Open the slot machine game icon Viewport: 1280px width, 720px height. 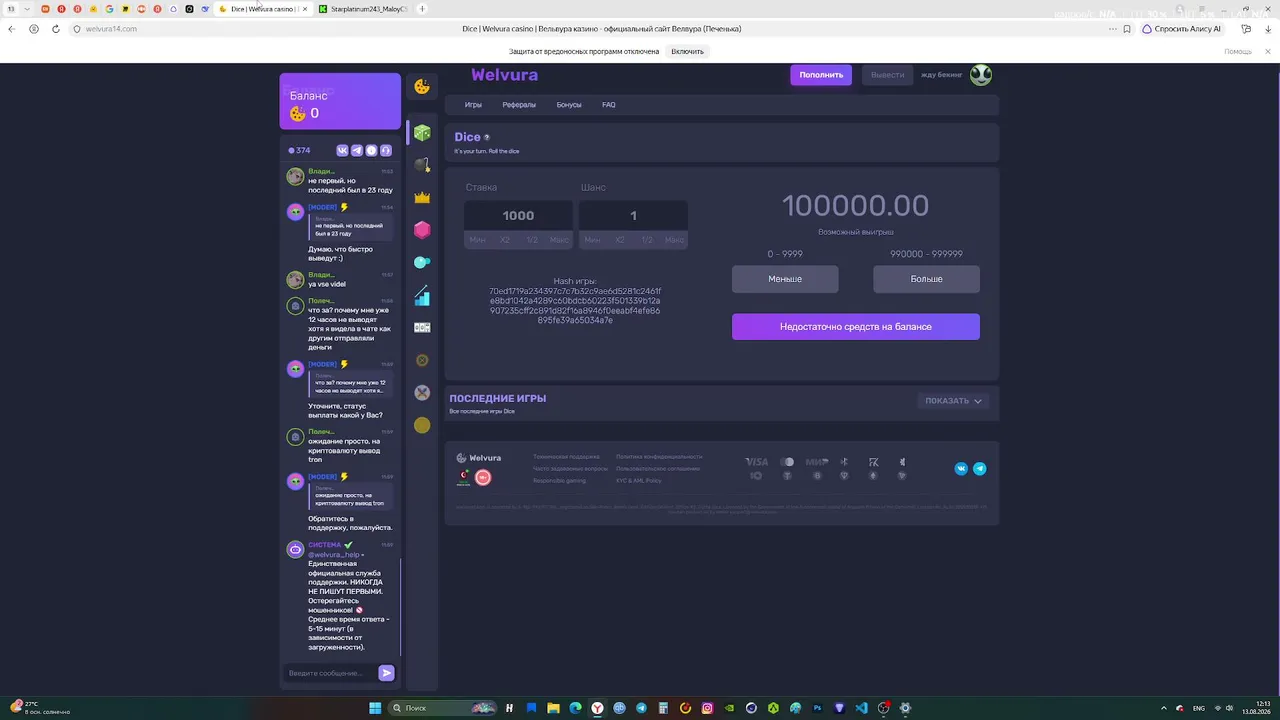coord(422,327)
